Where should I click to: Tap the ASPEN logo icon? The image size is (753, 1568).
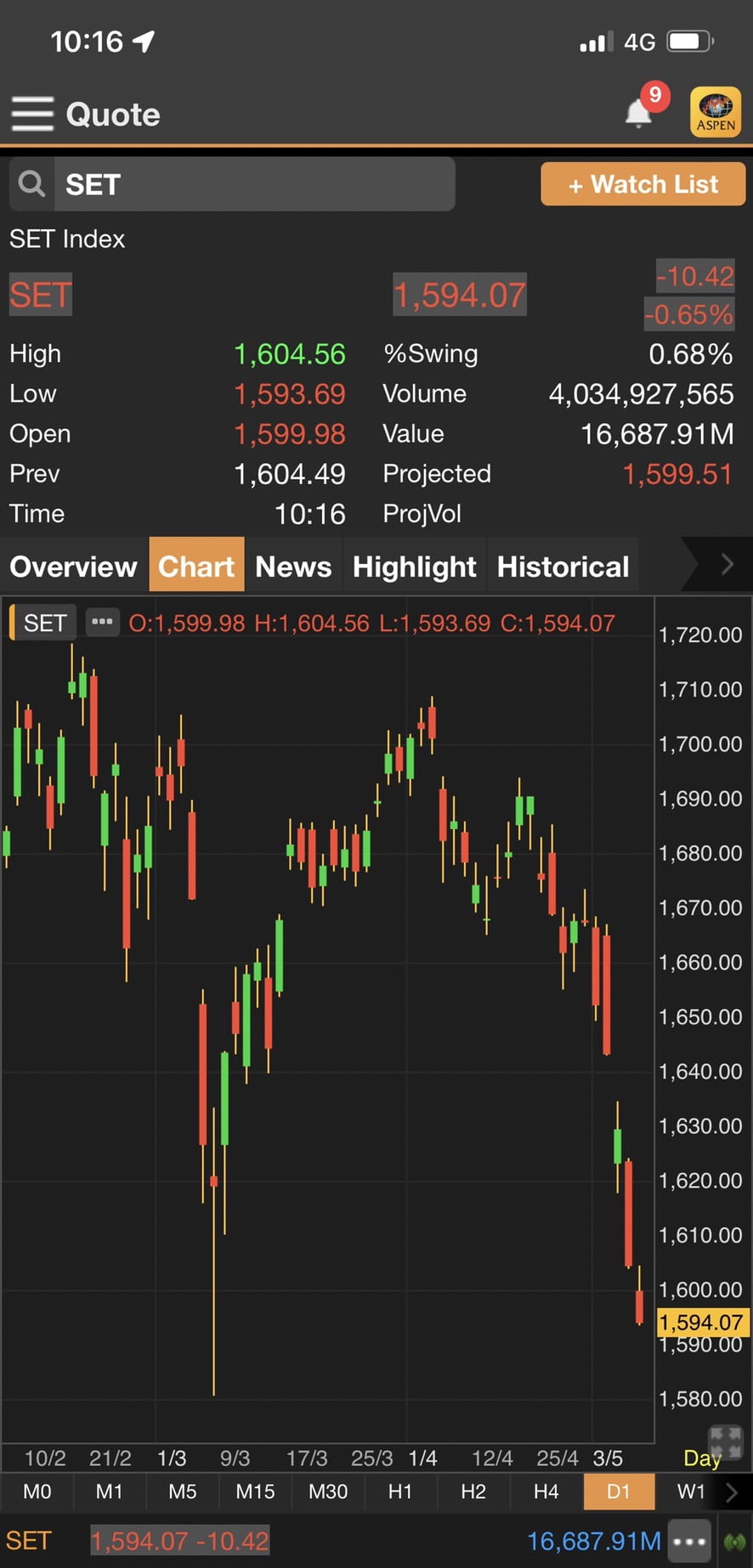point(716,112)
